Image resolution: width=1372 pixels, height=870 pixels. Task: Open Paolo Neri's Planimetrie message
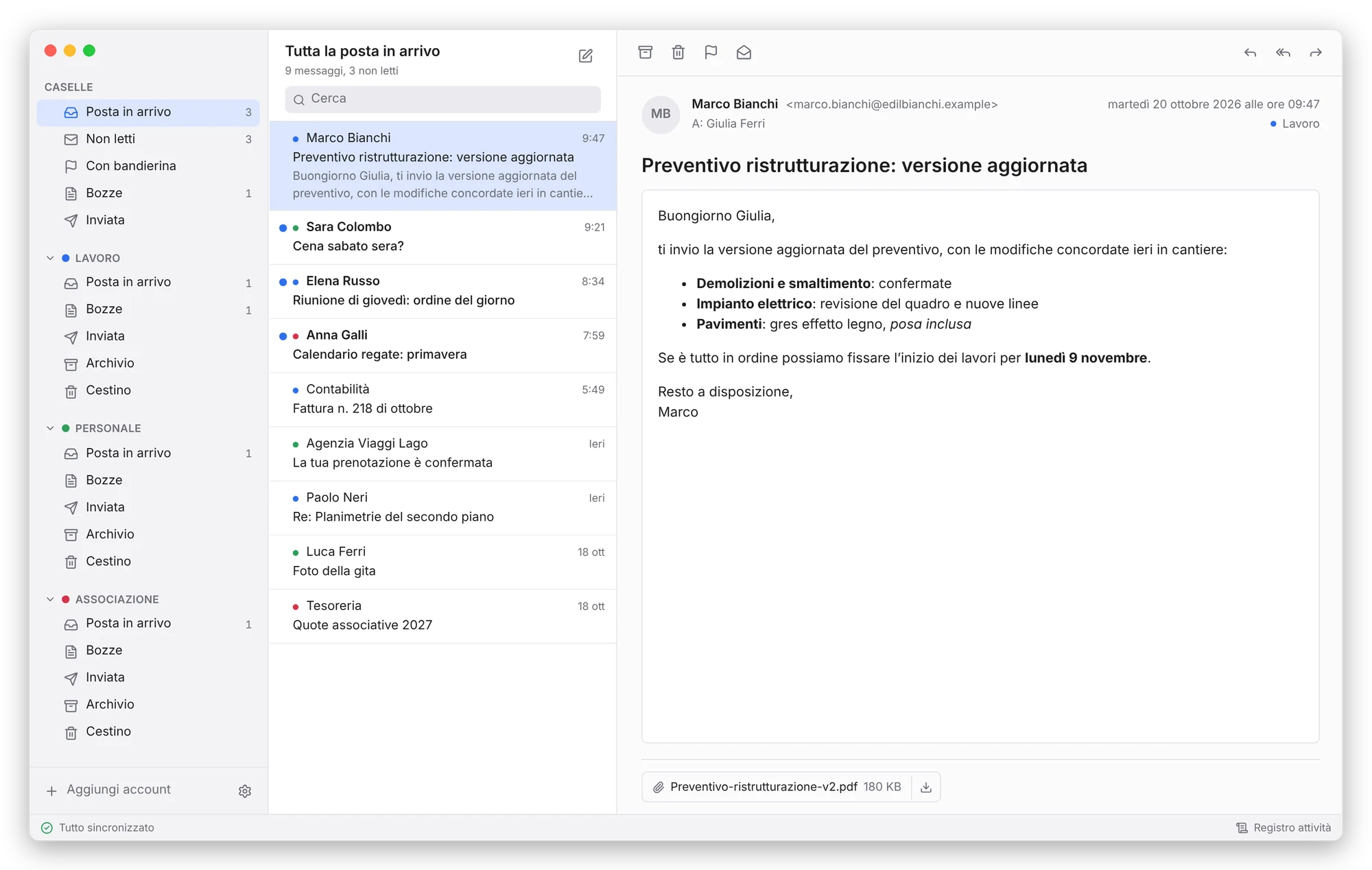[x=442, y=508]
